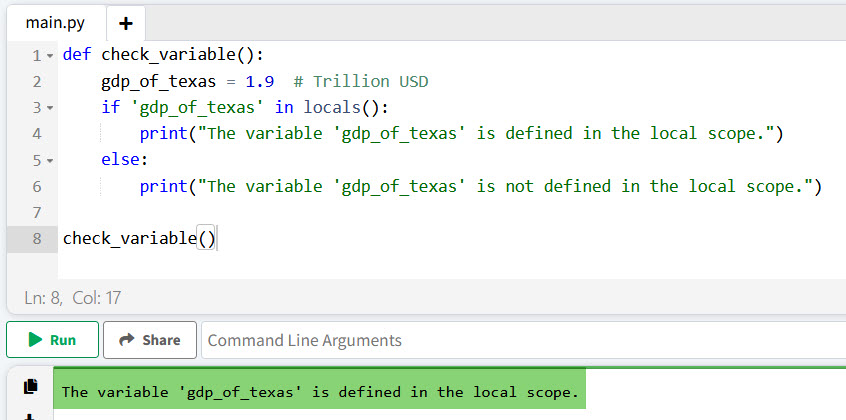The image size is (846, 420).
Task: Click 'locals' in the if statement
Action: coord(332,107)
